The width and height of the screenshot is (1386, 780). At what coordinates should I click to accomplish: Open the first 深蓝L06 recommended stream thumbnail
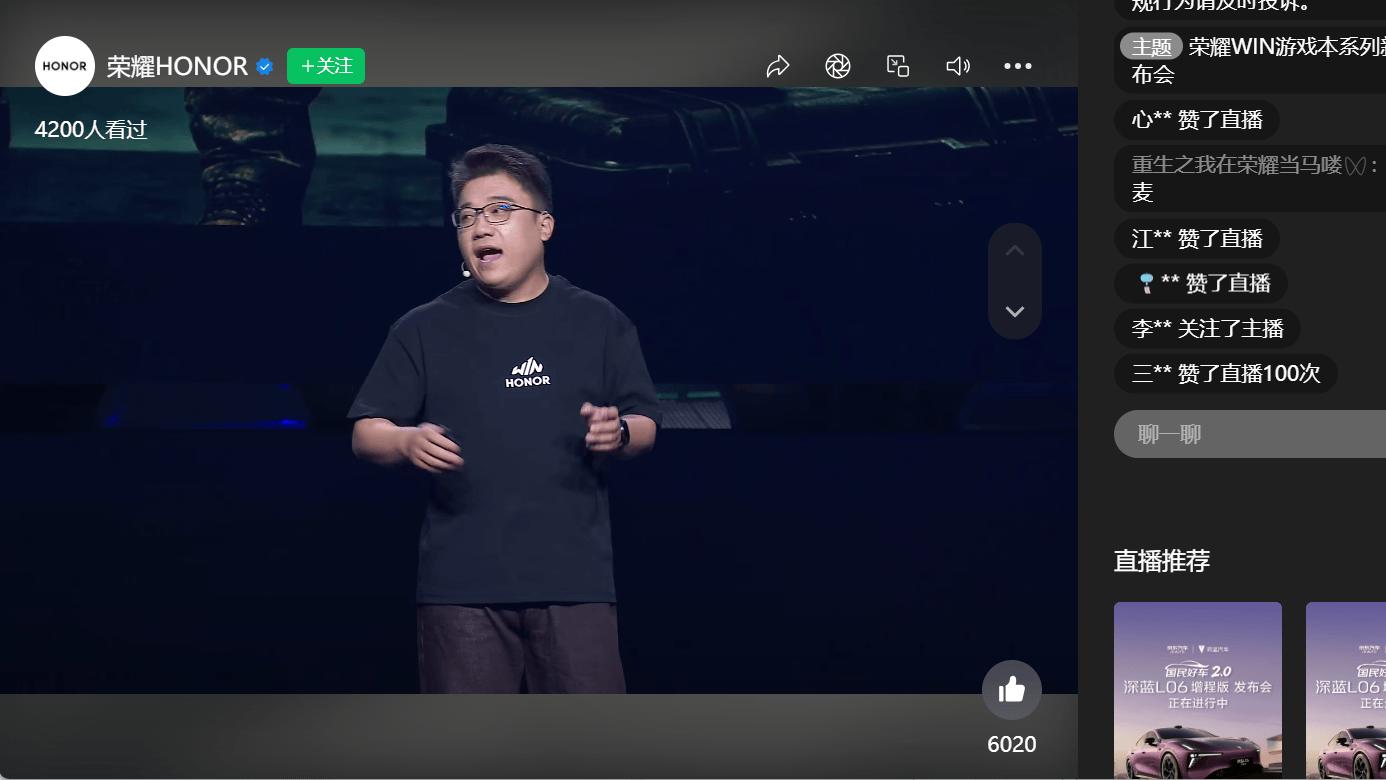(1198, 691)
